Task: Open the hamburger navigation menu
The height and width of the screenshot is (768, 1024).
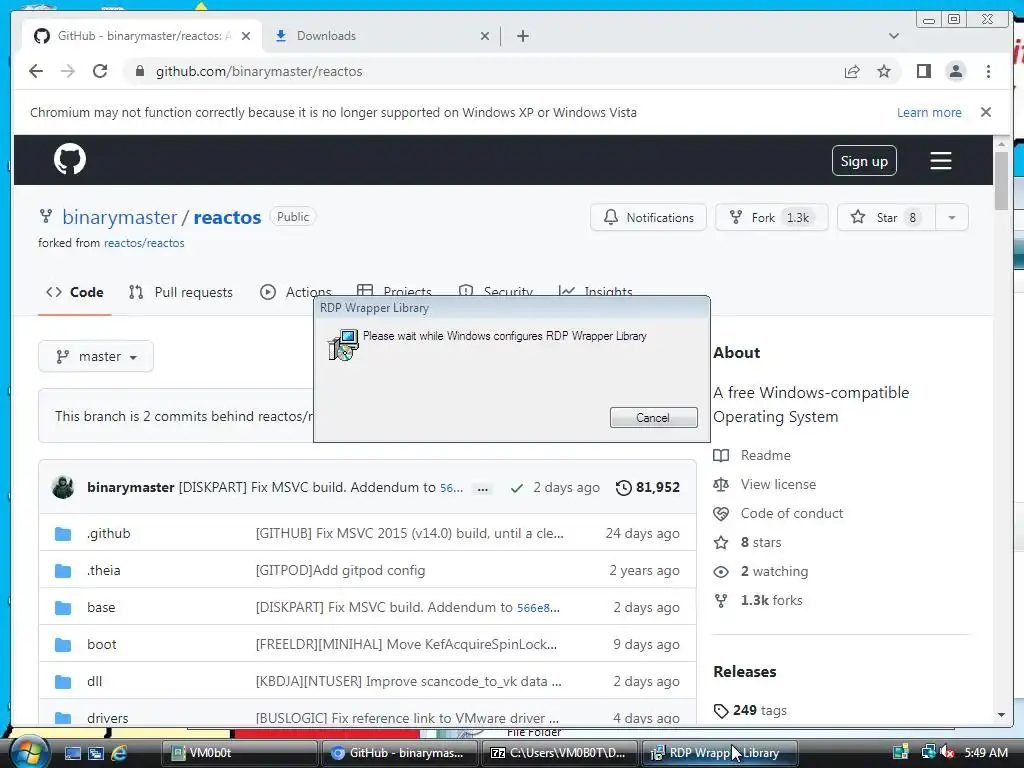Action: point(940,161)
